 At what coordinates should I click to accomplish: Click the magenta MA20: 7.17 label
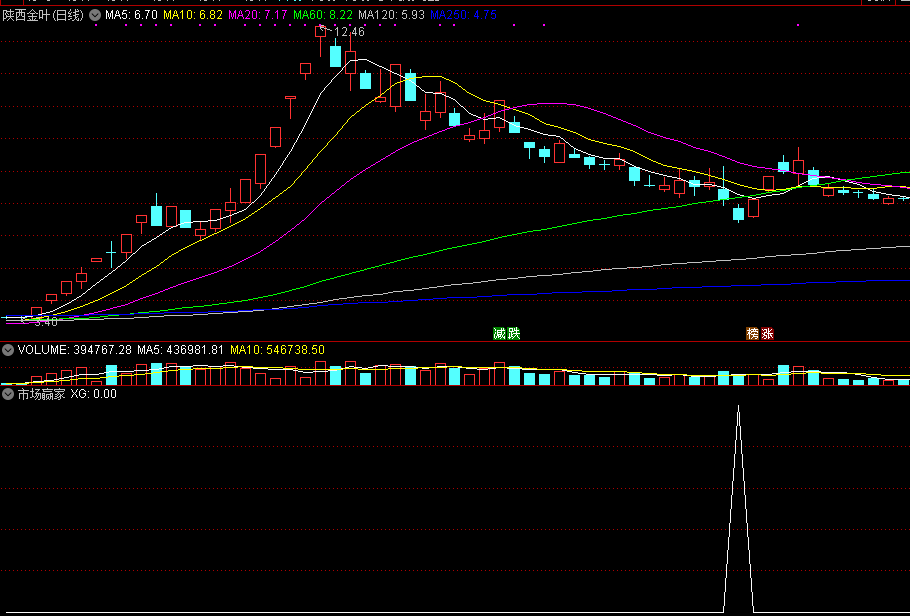pyautogui.click(x=258, y=15)
